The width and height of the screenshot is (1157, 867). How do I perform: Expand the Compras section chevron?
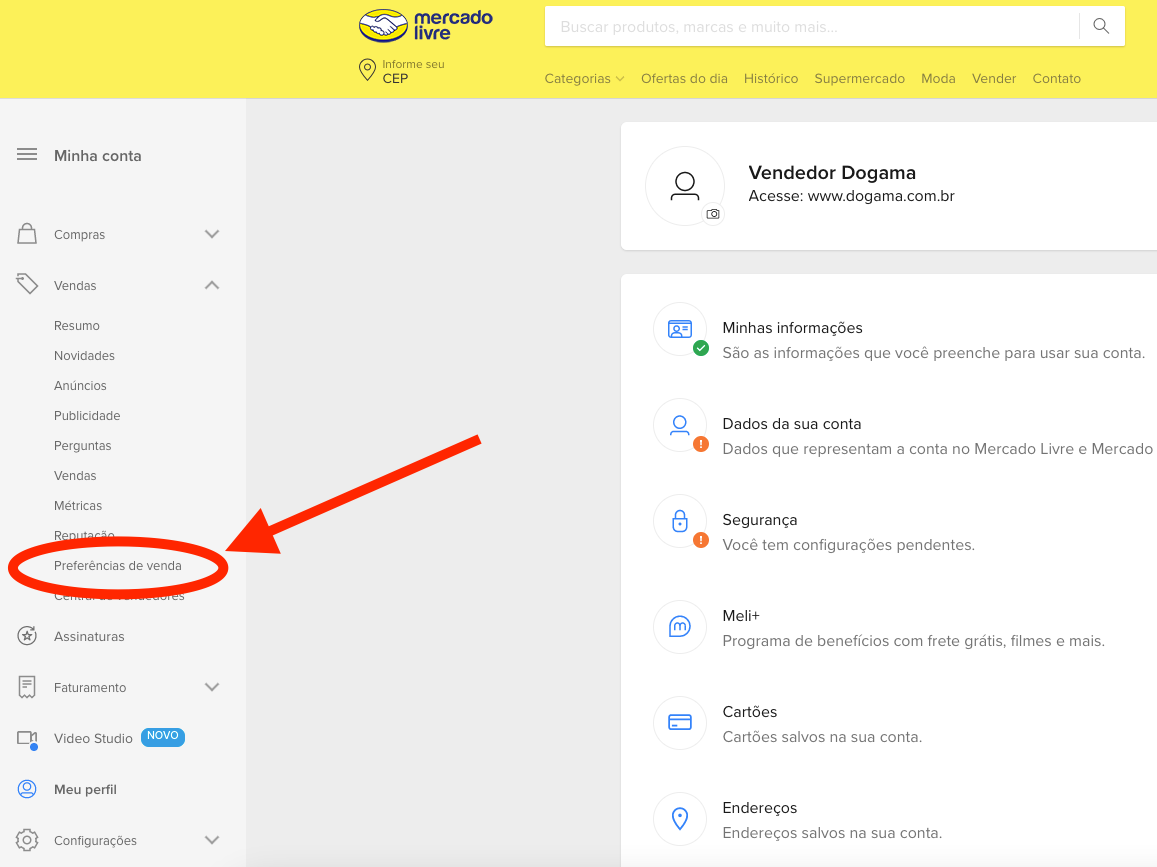(x=212, y=234)
